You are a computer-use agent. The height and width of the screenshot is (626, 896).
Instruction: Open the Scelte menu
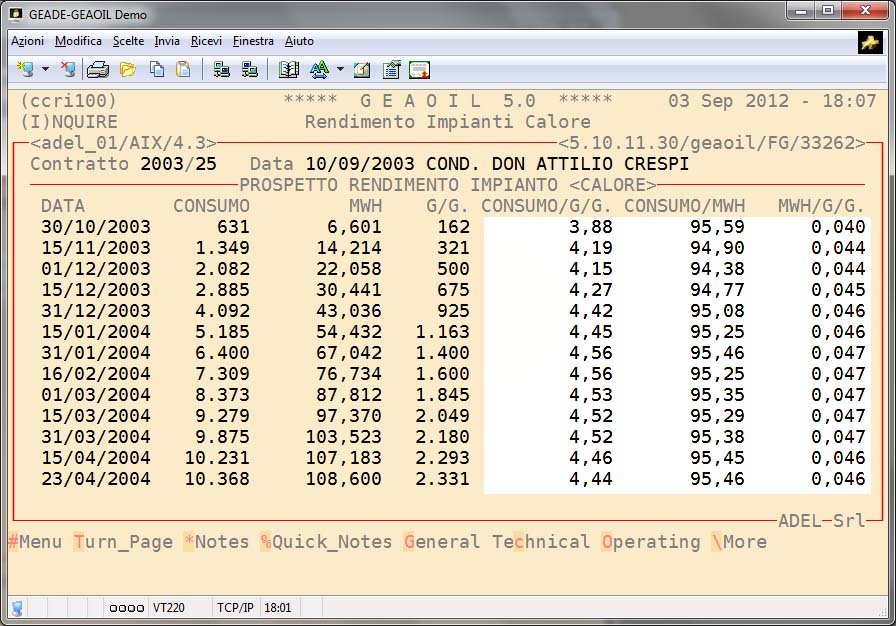click(128, 41)
